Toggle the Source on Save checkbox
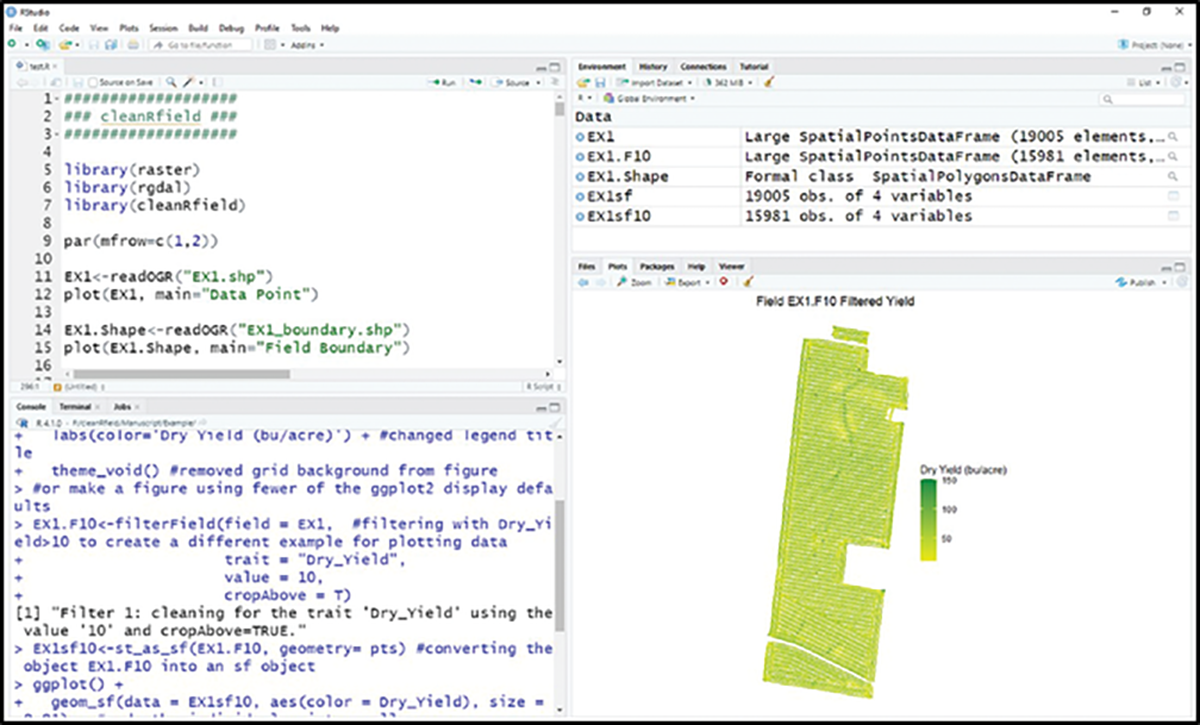The width and height of the screenshot is (1200, 725). pyautogui.click(x=93, y=82)
